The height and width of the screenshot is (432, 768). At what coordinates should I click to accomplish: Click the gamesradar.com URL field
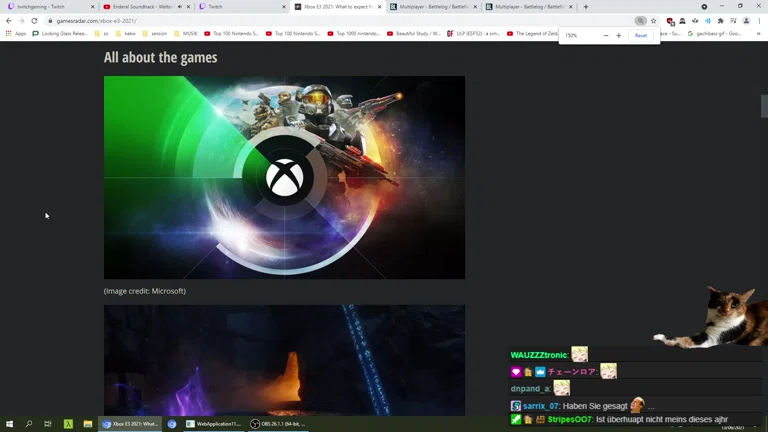tap(96, 21)
